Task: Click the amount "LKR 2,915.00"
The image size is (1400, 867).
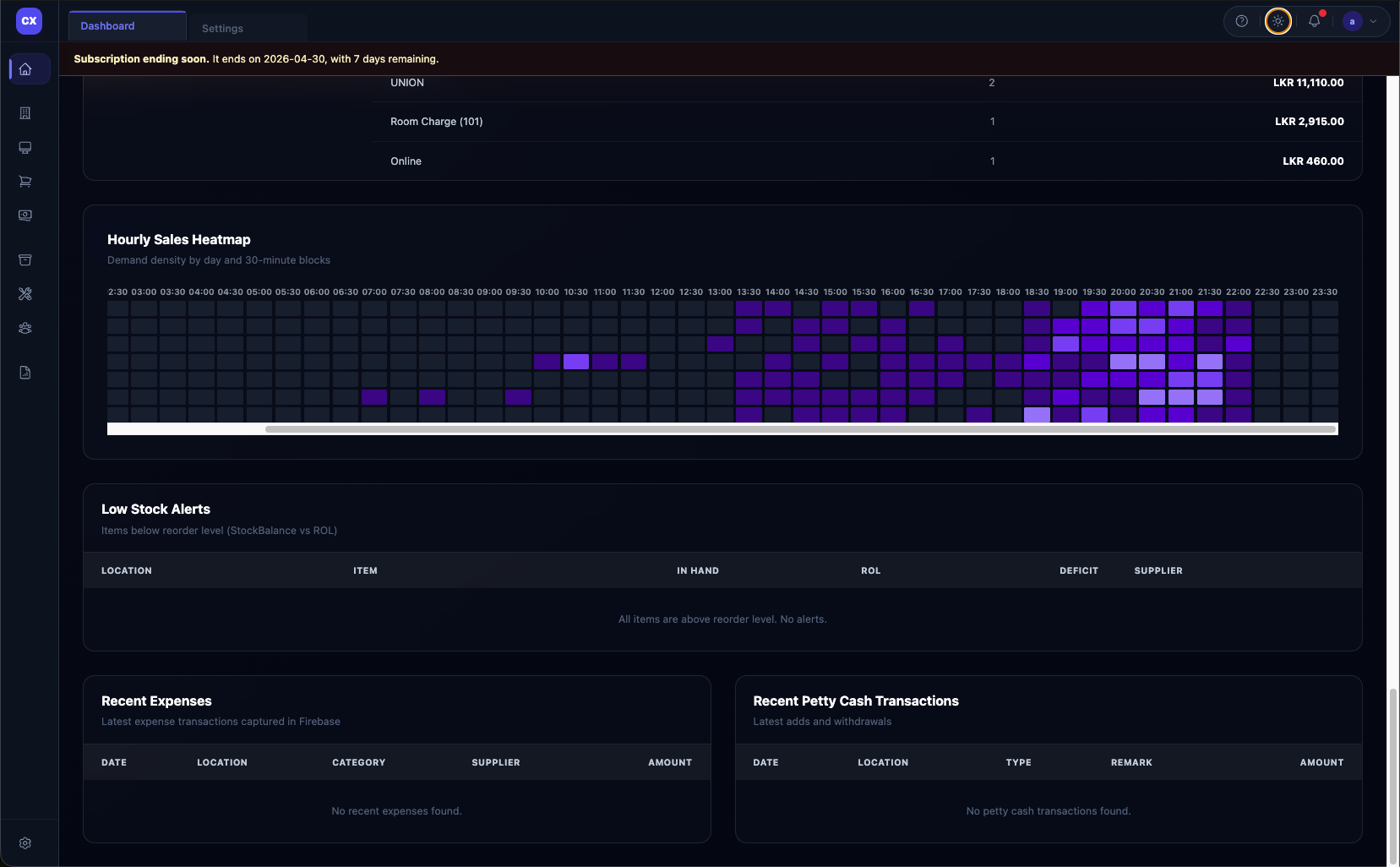Action: tap(1310, 122)
